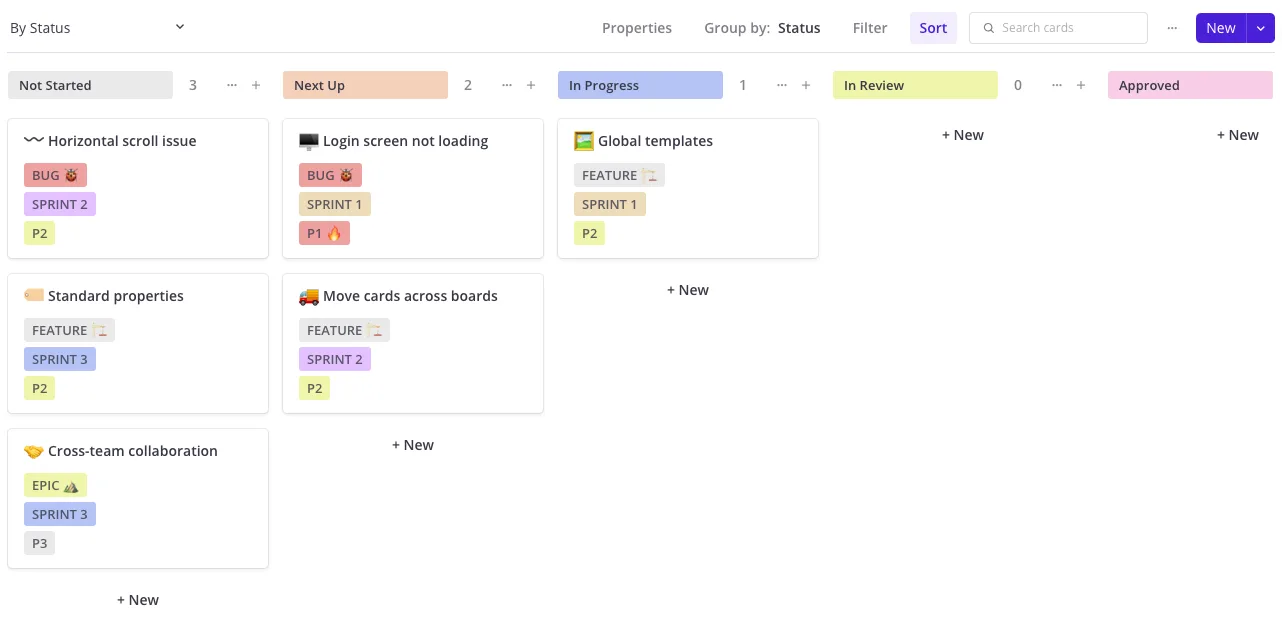The height and width of the screenshot is (620, 1282).
Task: Open options menu for Next Up column
Action: [x=507, y=85]
